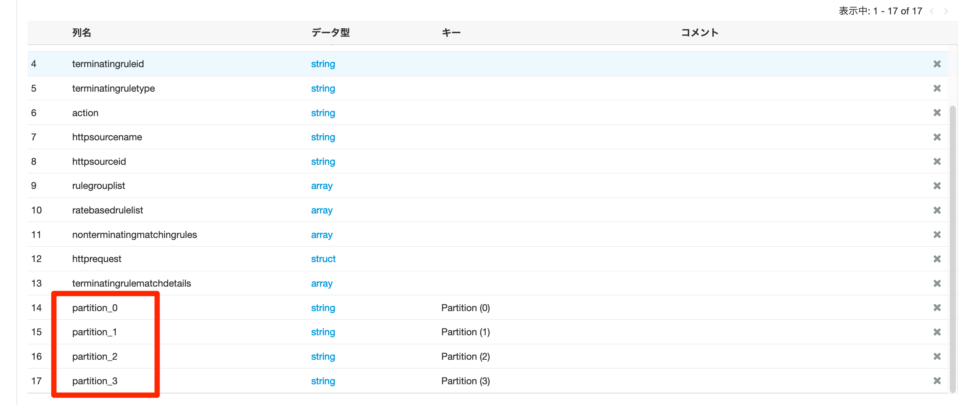Go to previous page arrow

pos(932,11)
